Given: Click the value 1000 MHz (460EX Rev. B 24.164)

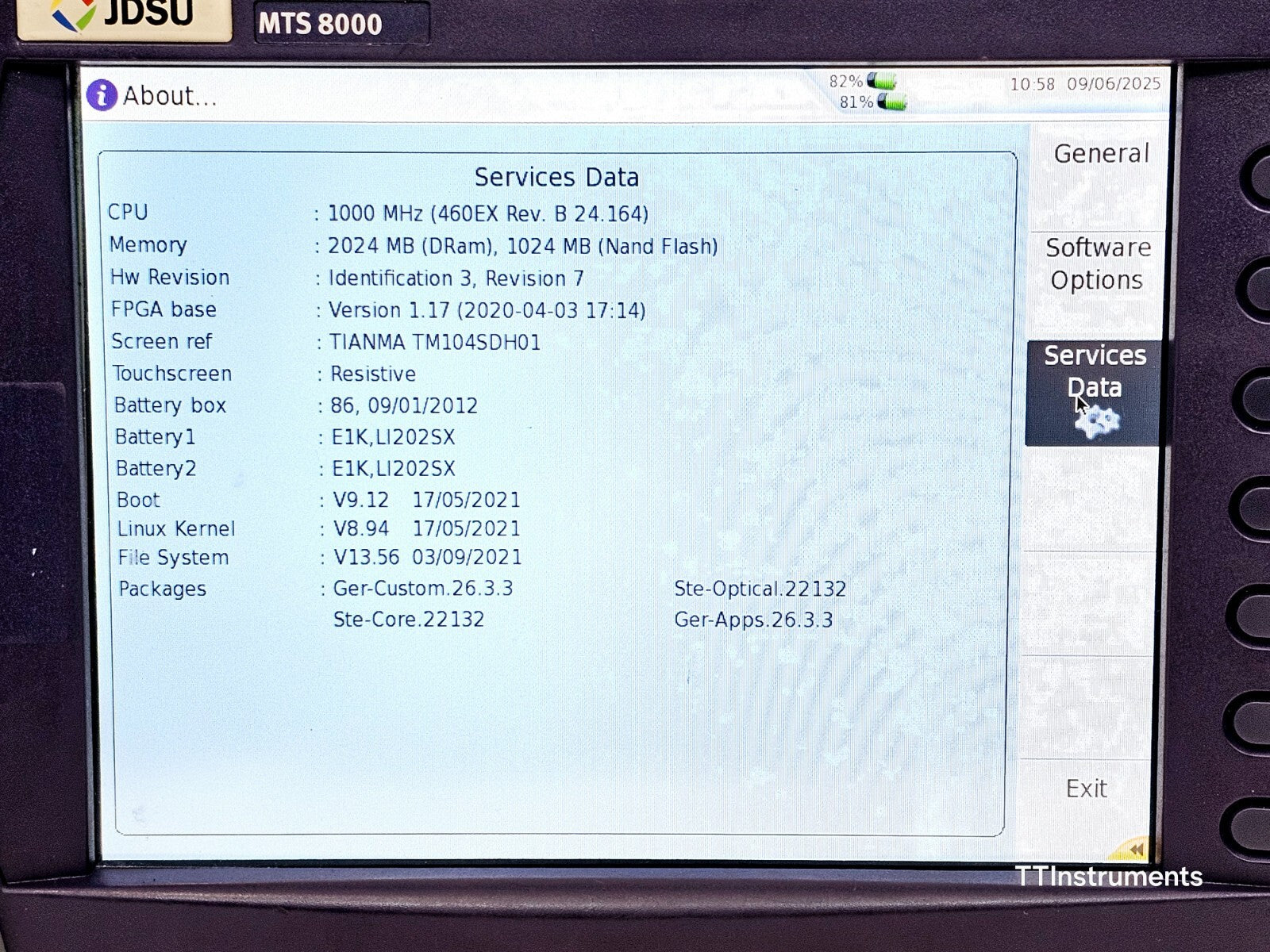Looking at the screenshot, I should coord(488,213).
